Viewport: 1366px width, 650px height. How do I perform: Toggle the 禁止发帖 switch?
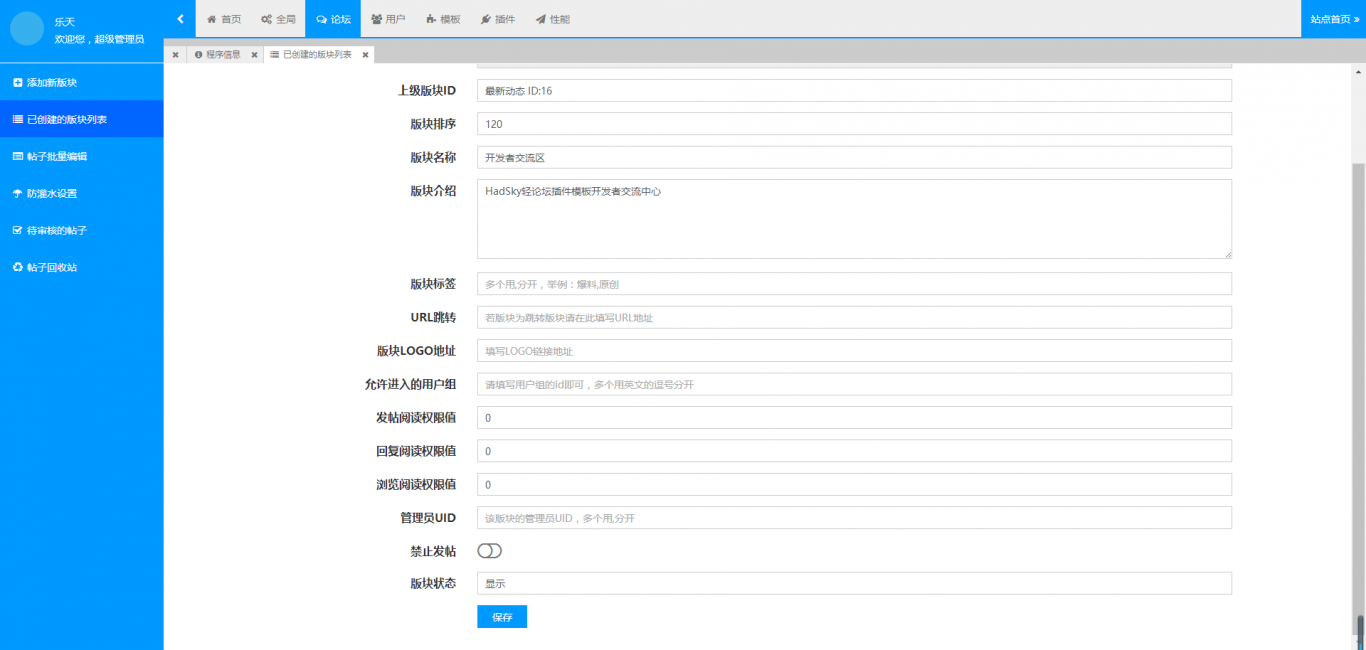(x=489, y=551)
